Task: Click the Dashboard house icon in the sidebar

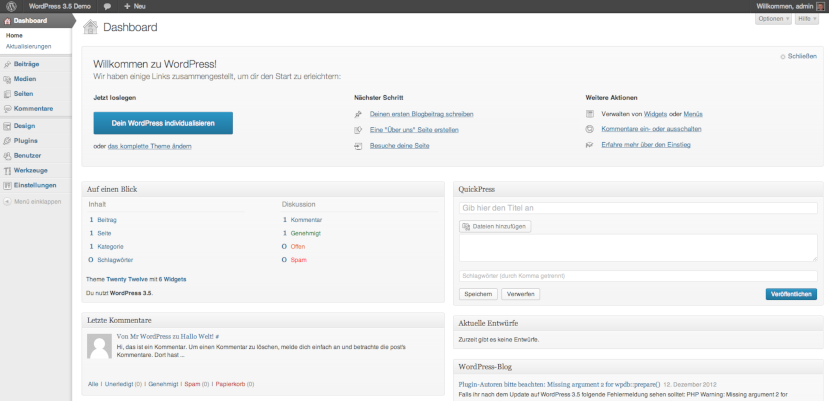Action: [7, 21]
